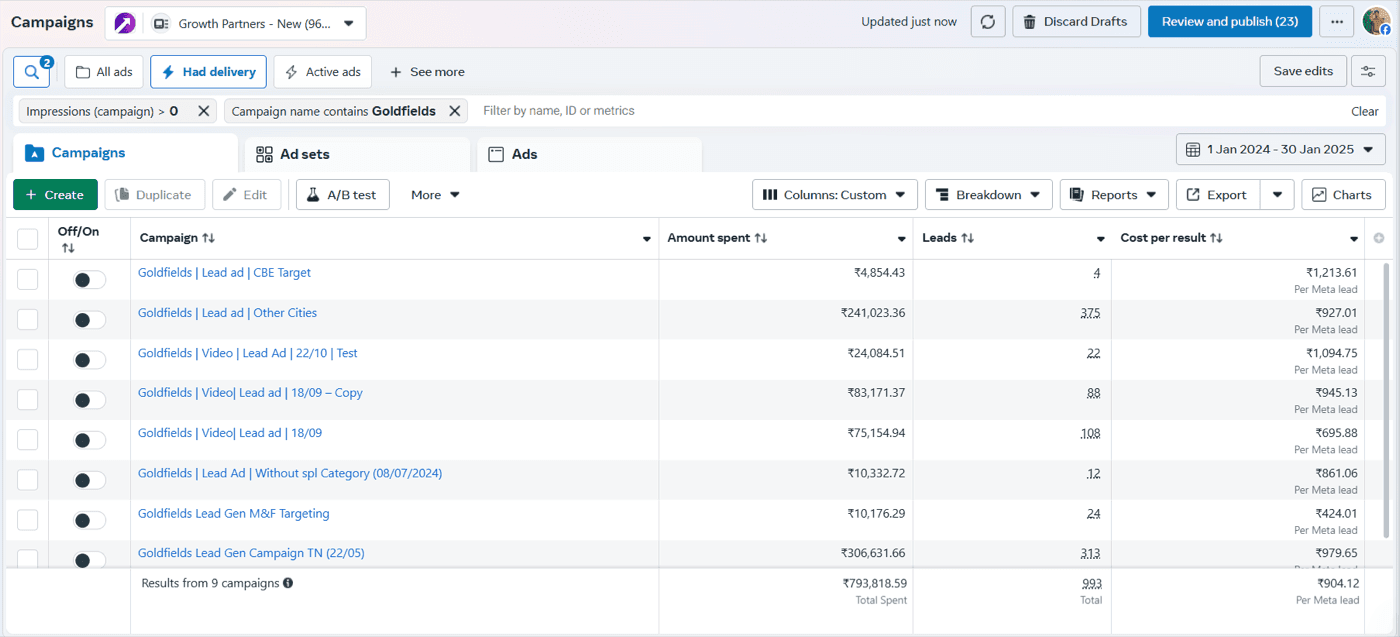Open Goldfields Lead Gen M&F Targeting link
This screenshot has height=637, width=1400.
234,513
